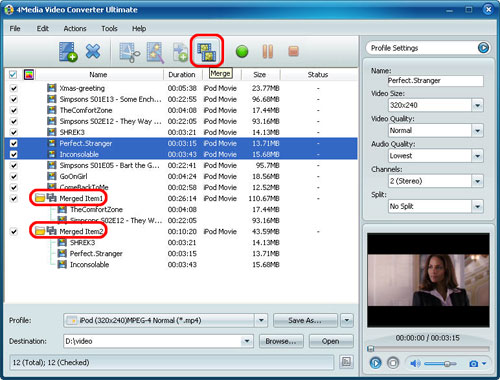Sort list by the Duration column header
Image resolution: width=500 pixels, height=380 pixels.
click(x=182, y=74)
